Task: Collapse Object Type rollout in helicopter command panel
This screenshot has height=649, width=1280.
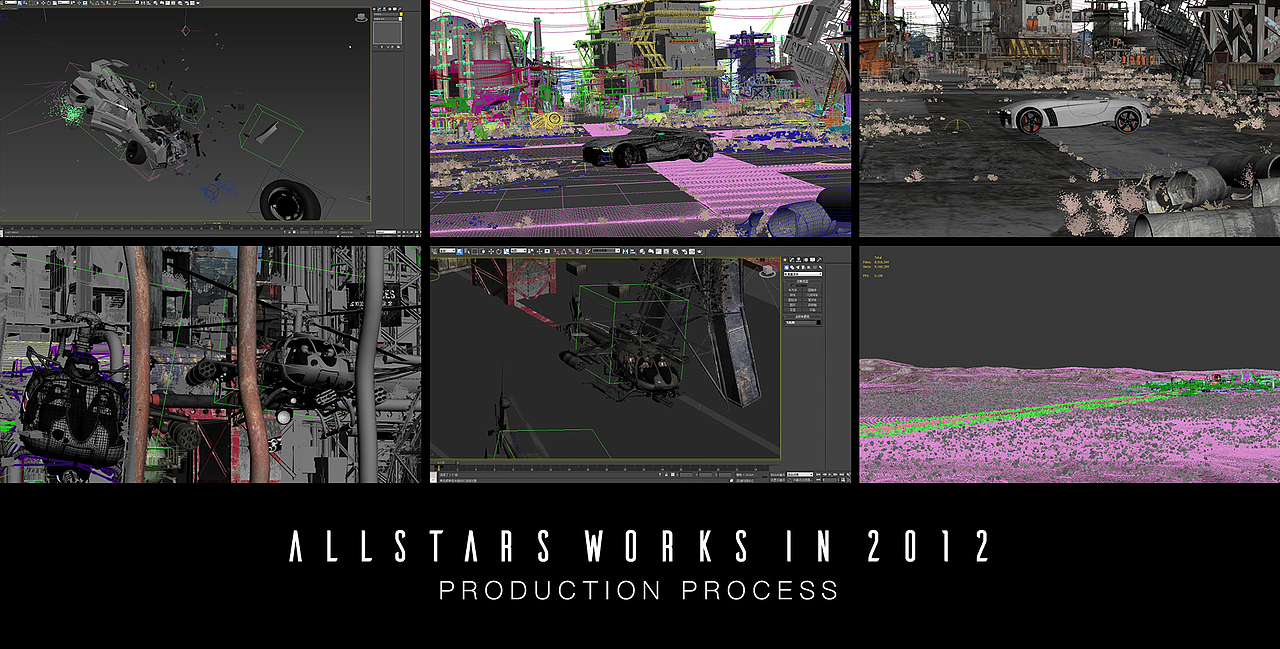Action: (803, 281)
